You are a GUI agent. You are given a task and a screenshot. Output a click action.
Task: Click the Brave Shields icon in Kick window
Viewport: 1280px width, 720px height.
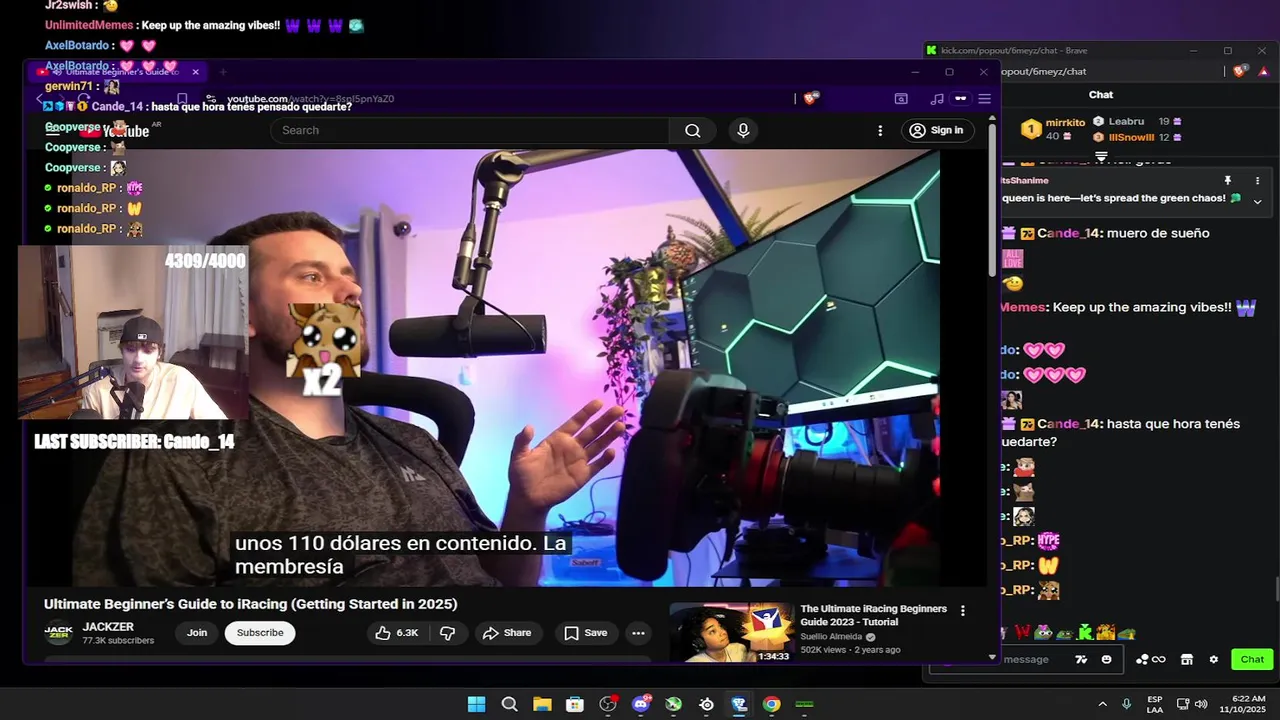pos(1241,71)
